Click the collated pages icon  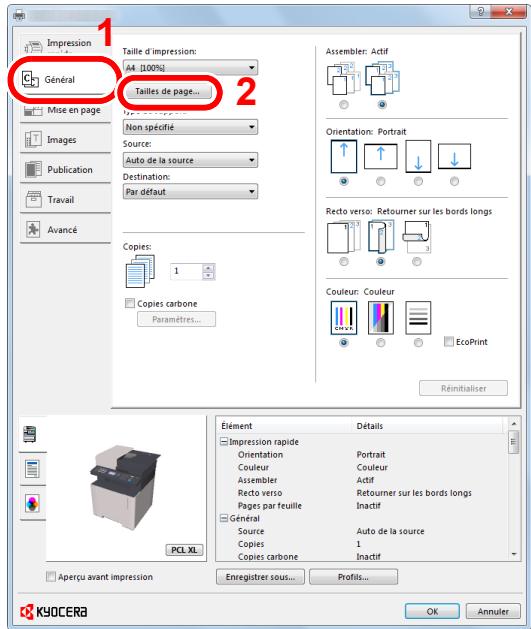point(382,78)
